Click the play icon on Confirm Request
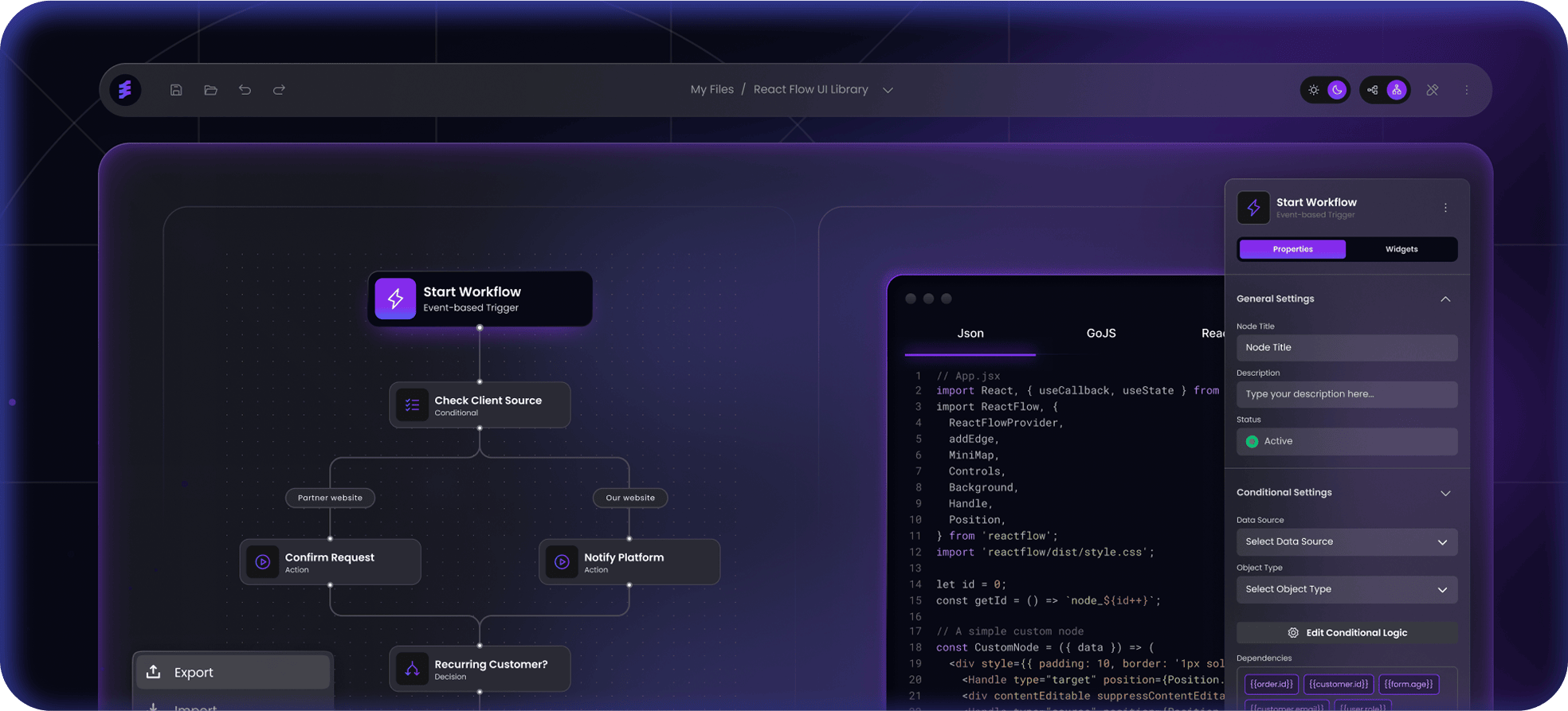1568x711 pixels. (x=262, y=562)
